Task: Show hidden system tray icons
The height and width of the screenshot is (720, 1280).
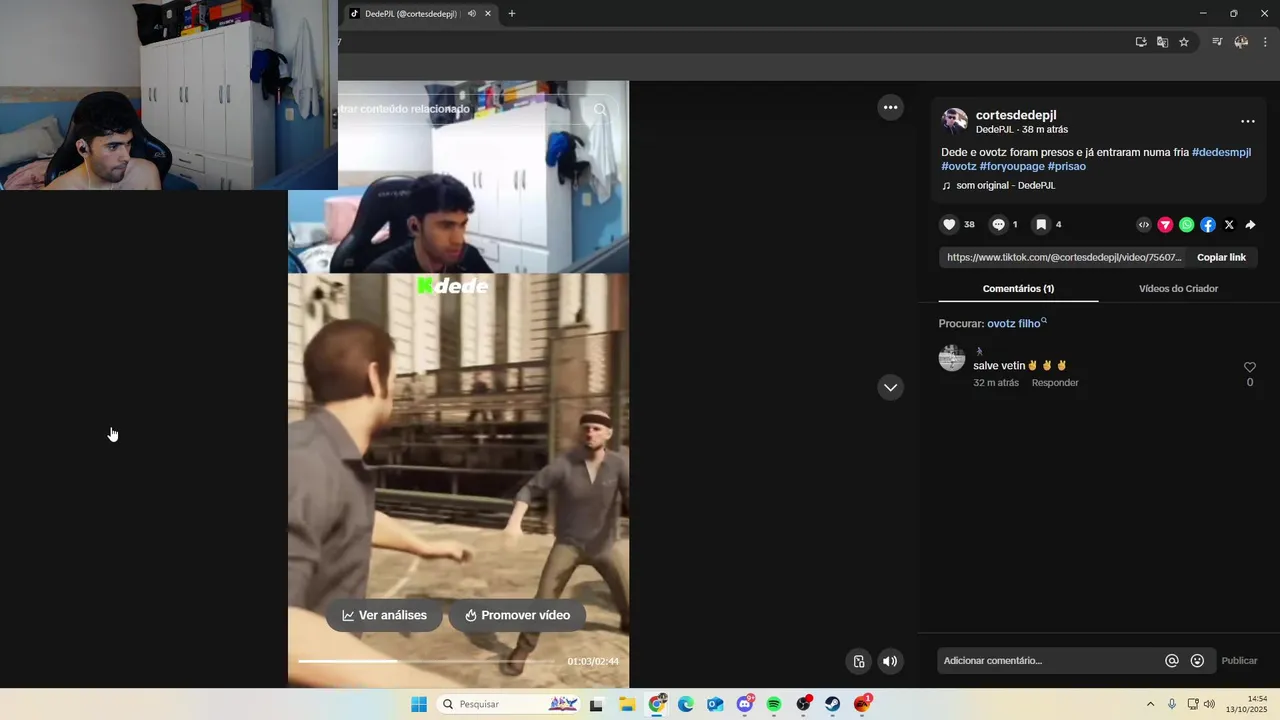Action: coord(1150,704)
